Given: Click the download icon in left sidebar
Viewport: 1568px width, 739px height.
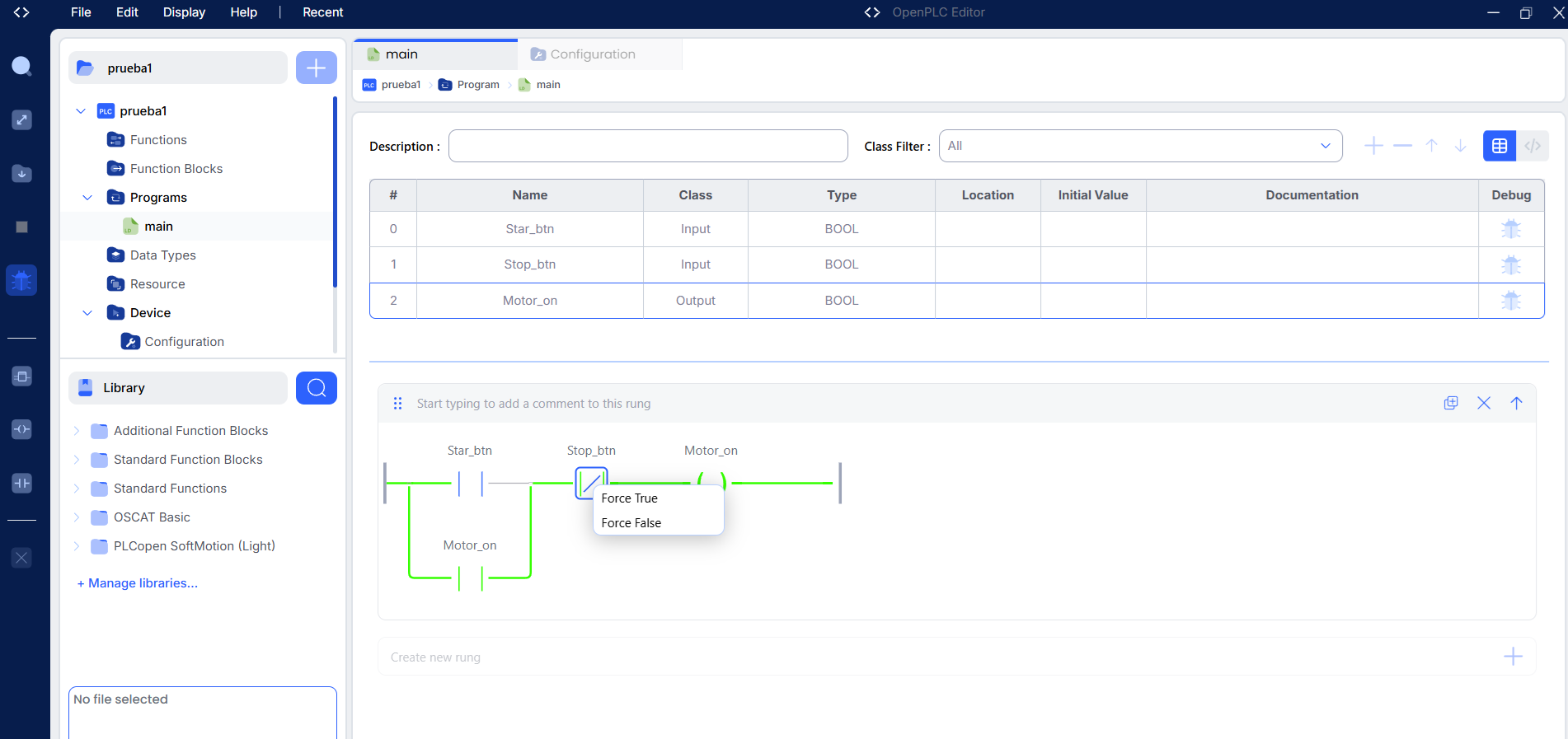Looking at the screenshot, I should (21, 174).
